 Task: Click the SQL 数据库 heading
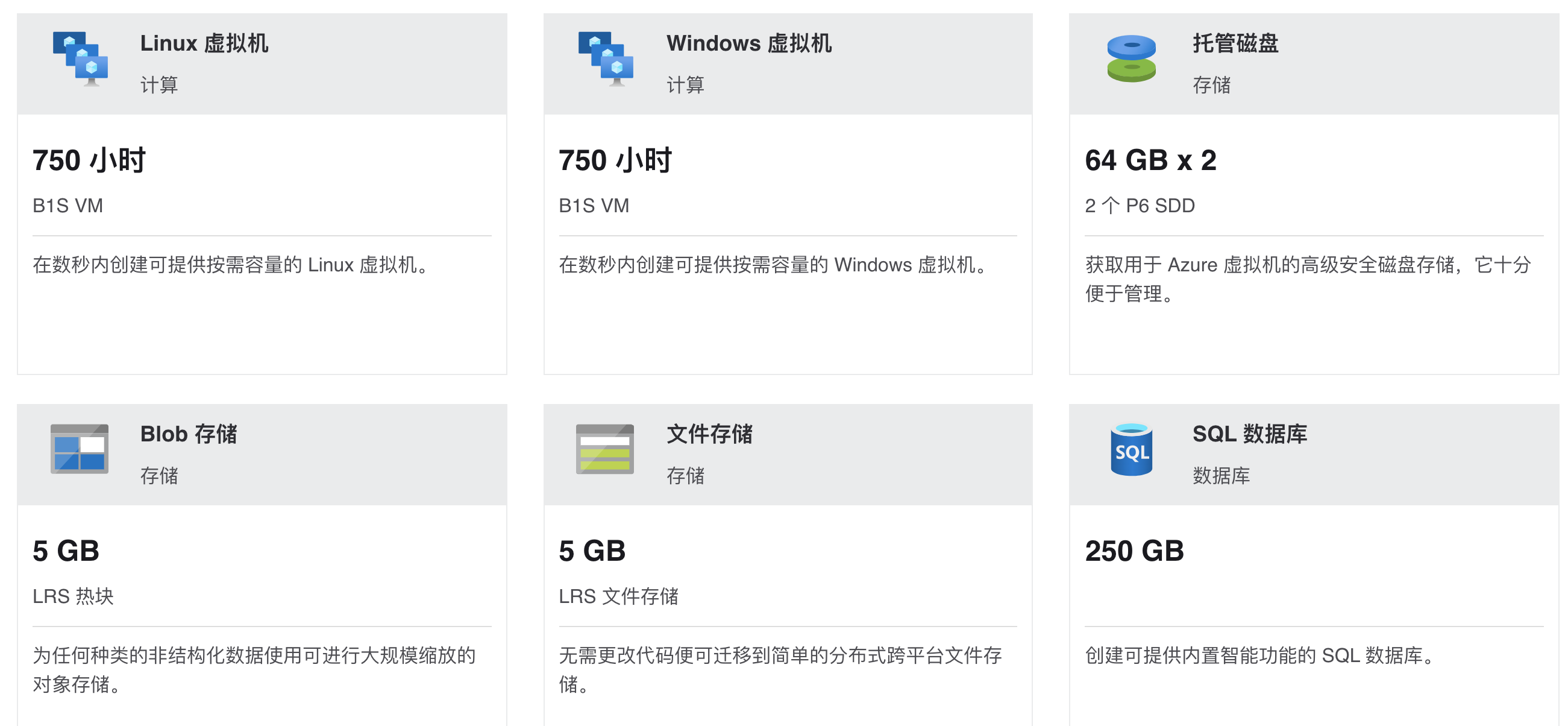pyautogui.click(x=1249, y=434)
